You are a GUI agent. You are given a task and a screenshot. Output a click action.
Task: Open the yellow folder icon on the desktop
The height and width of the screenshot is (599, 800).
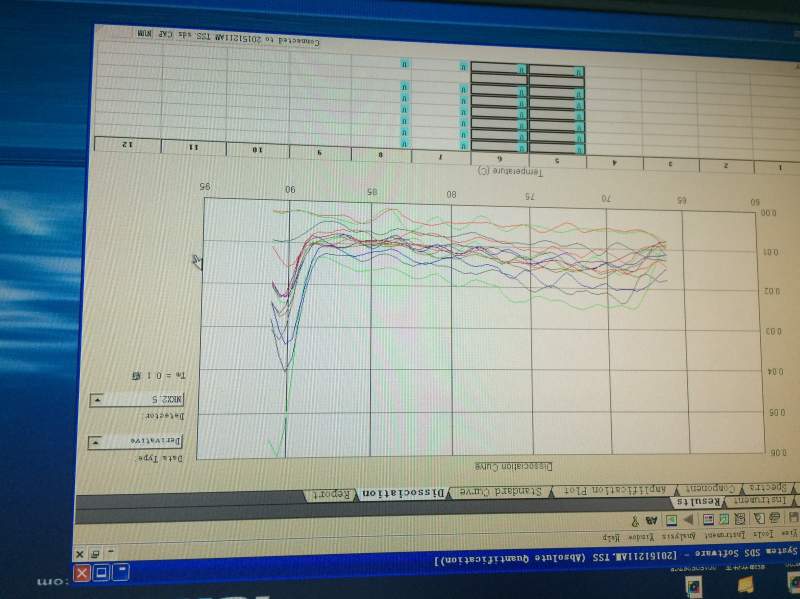[x=745, y=584]
